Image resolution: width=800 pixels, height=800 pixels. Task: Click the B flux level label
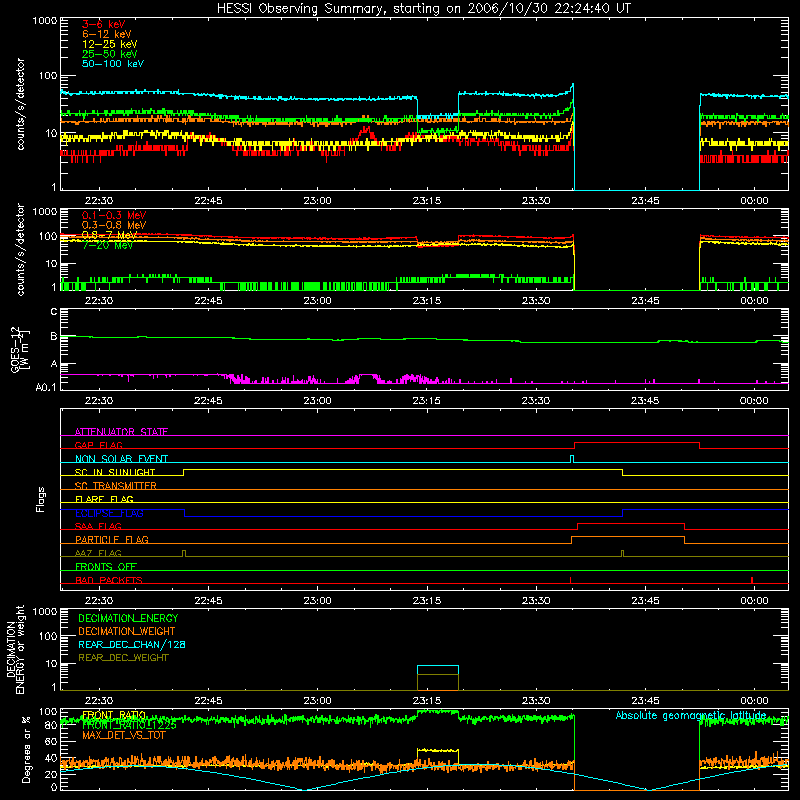pyautogui.click(x=54, y=337)
